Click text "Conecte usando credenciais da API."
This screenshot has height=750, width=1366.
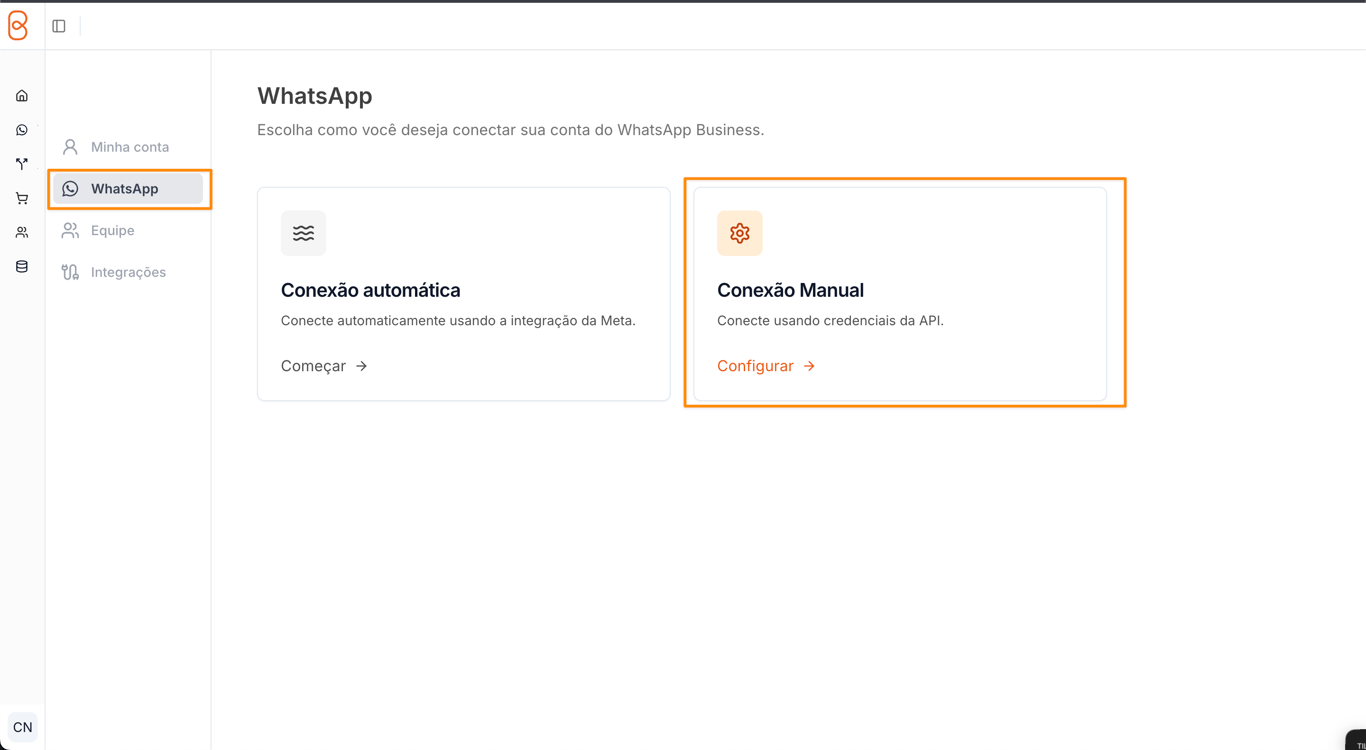[x=830, y=321]
